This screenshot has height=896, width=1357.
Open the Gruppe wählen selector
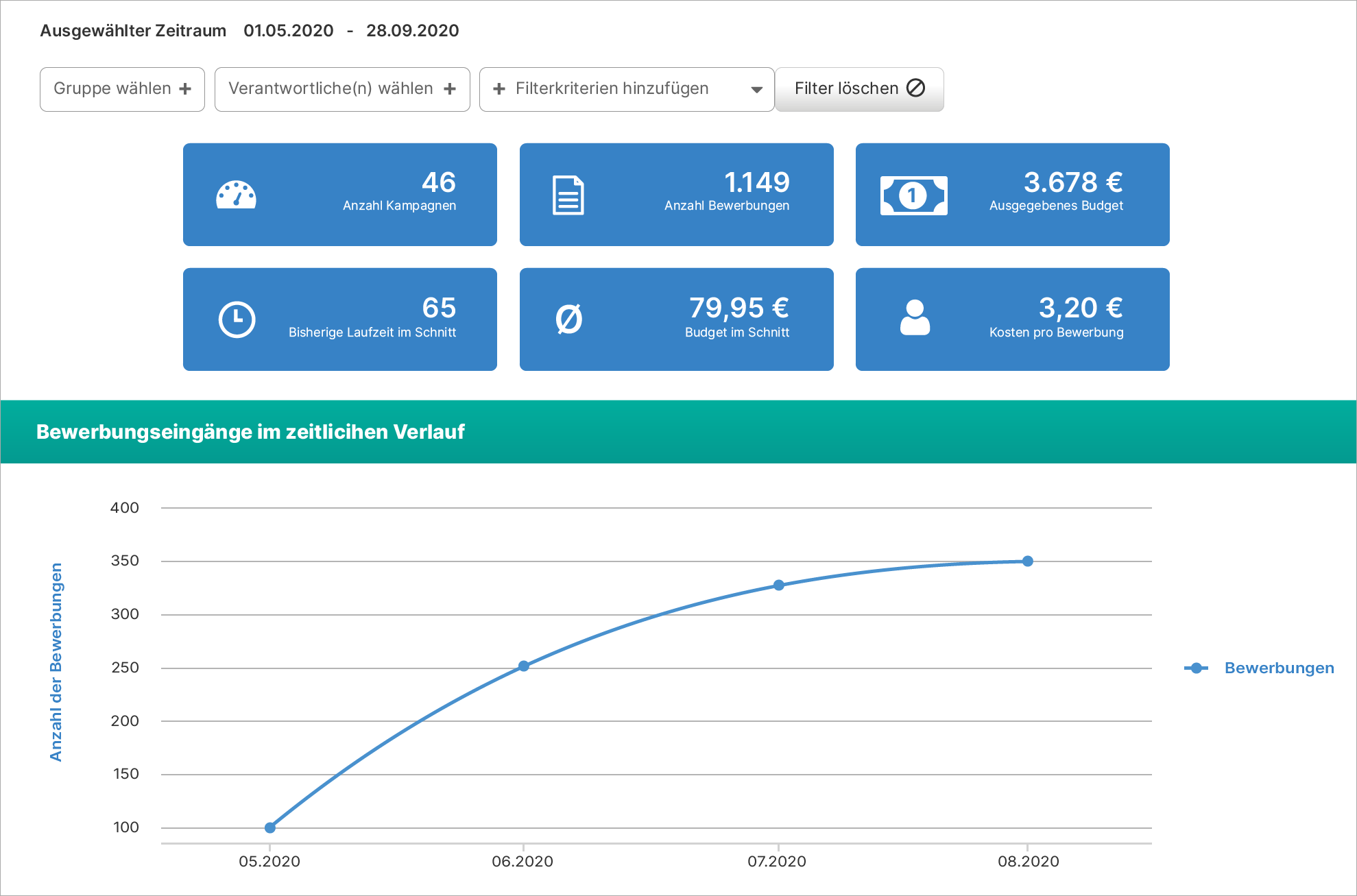click(122, 89)
